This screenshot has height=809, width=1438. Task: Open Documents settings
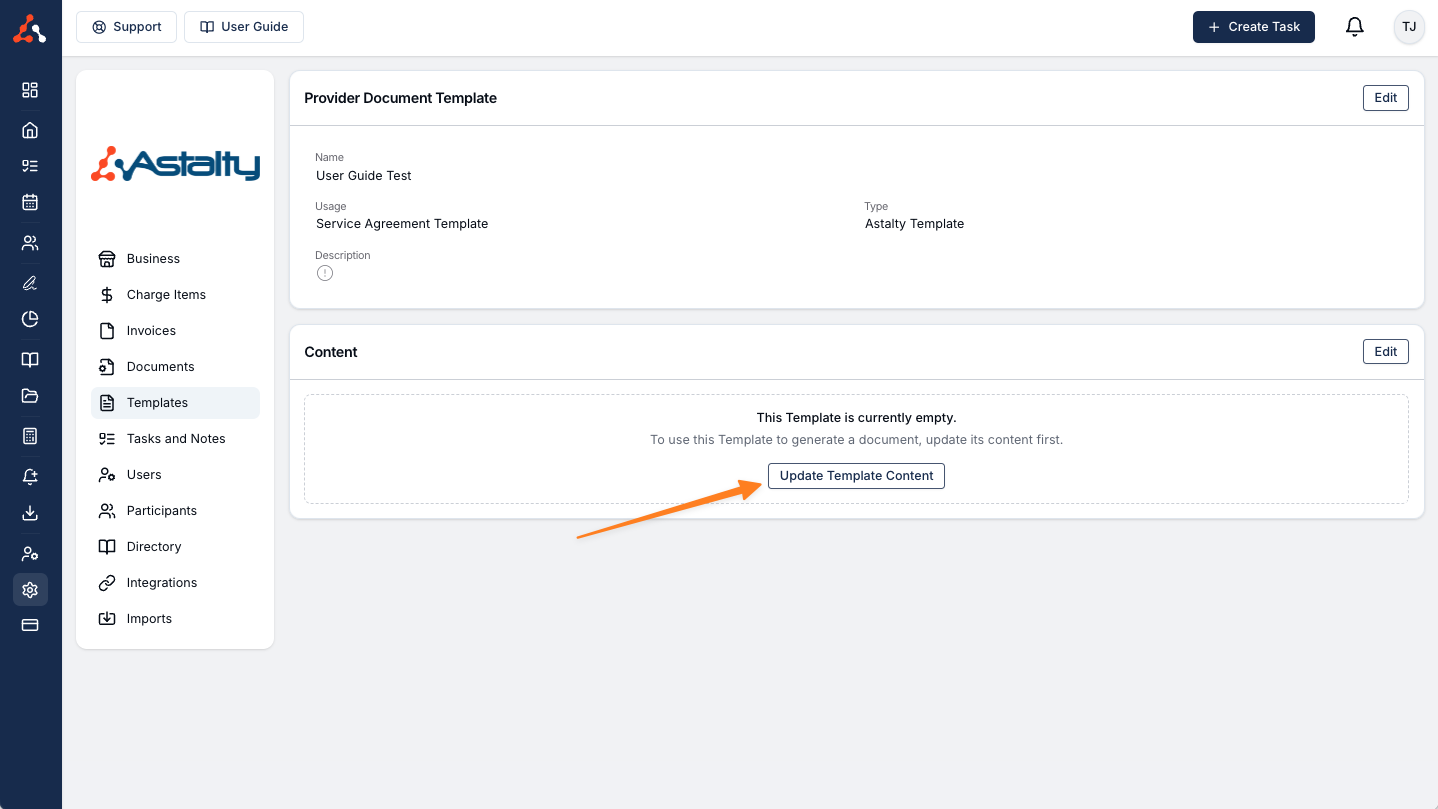coord(175,367)
